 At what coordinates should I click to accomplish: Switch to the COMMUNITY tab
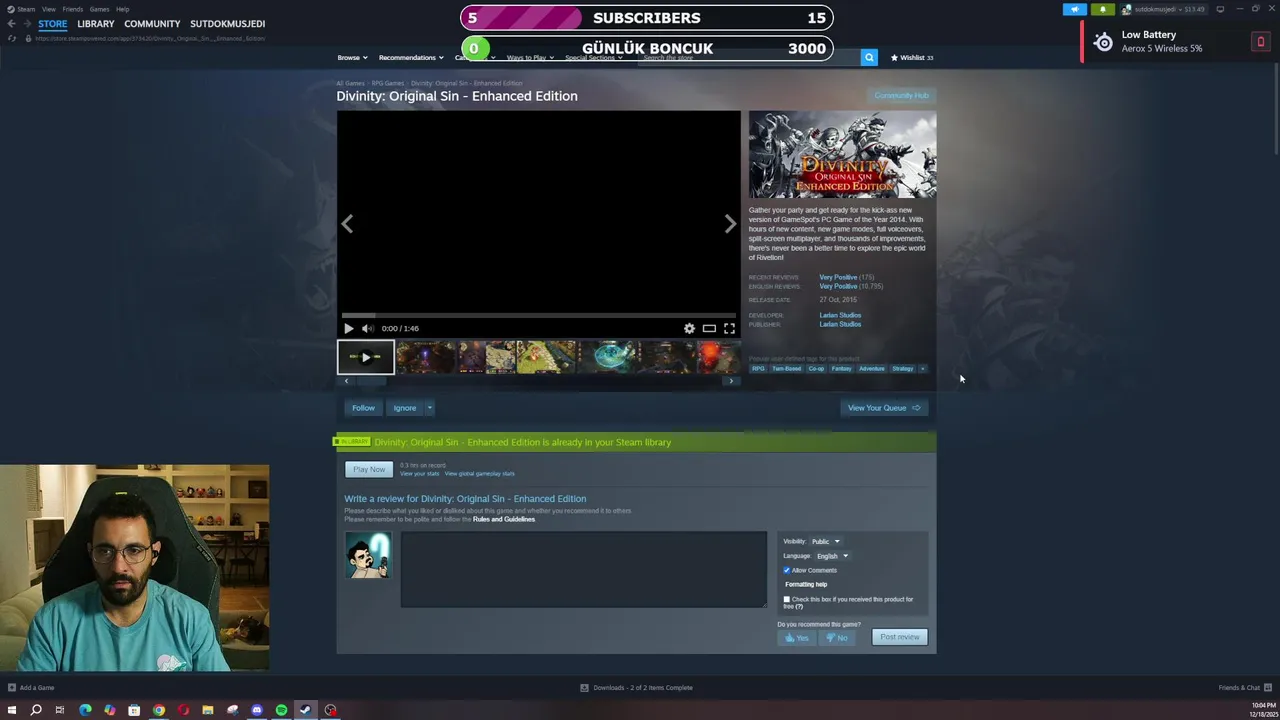[152, 24]
